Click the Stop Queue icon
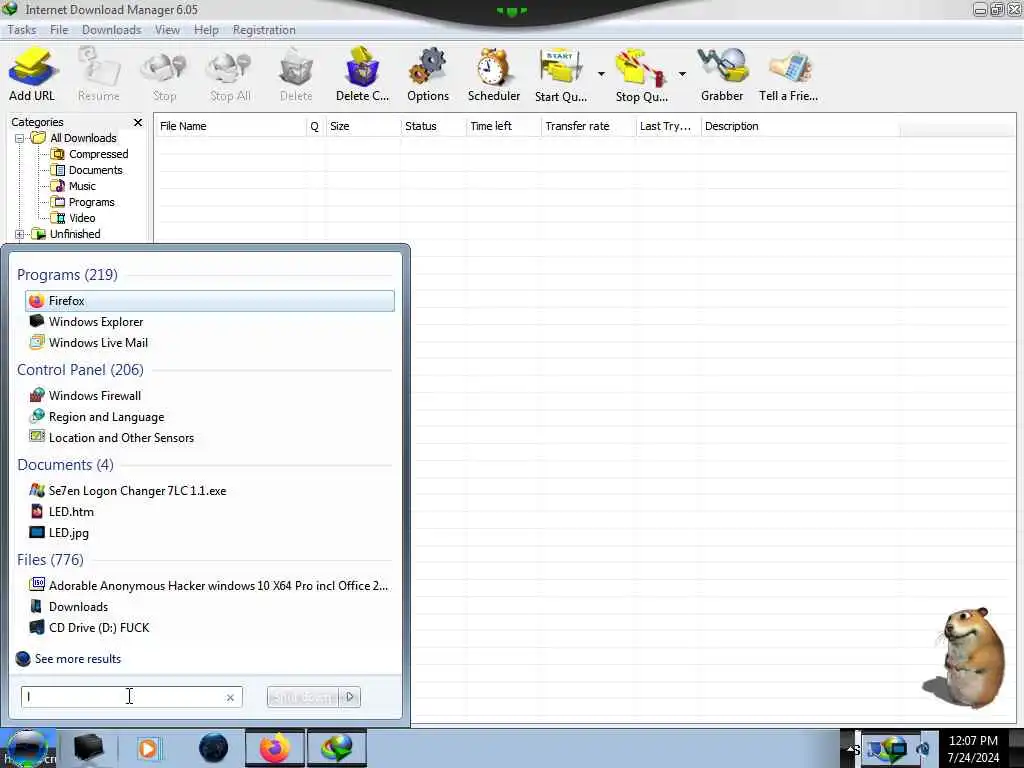The width and height of the screenshot is (1024, 768). click(x=641, y=74)
